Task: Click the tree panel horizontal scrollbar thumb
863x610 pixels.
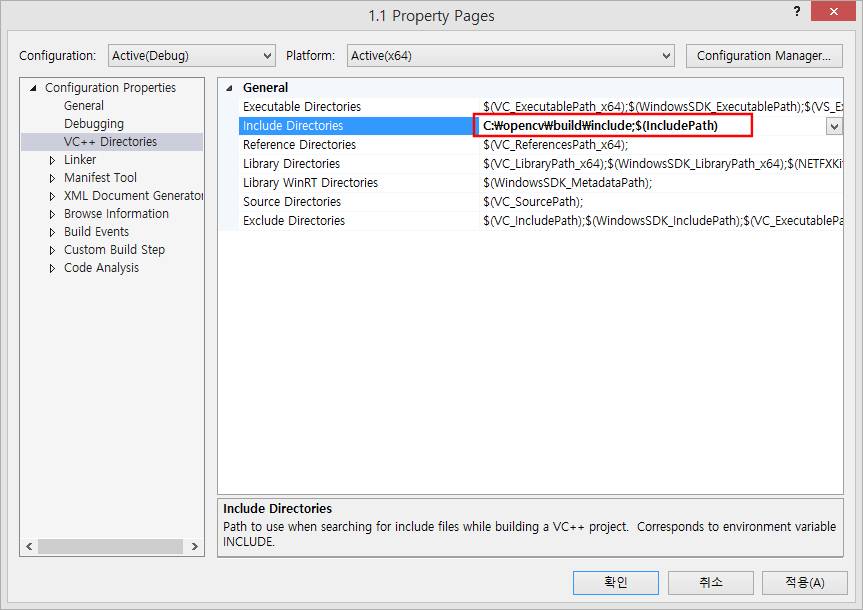Action: coord(110,546)
